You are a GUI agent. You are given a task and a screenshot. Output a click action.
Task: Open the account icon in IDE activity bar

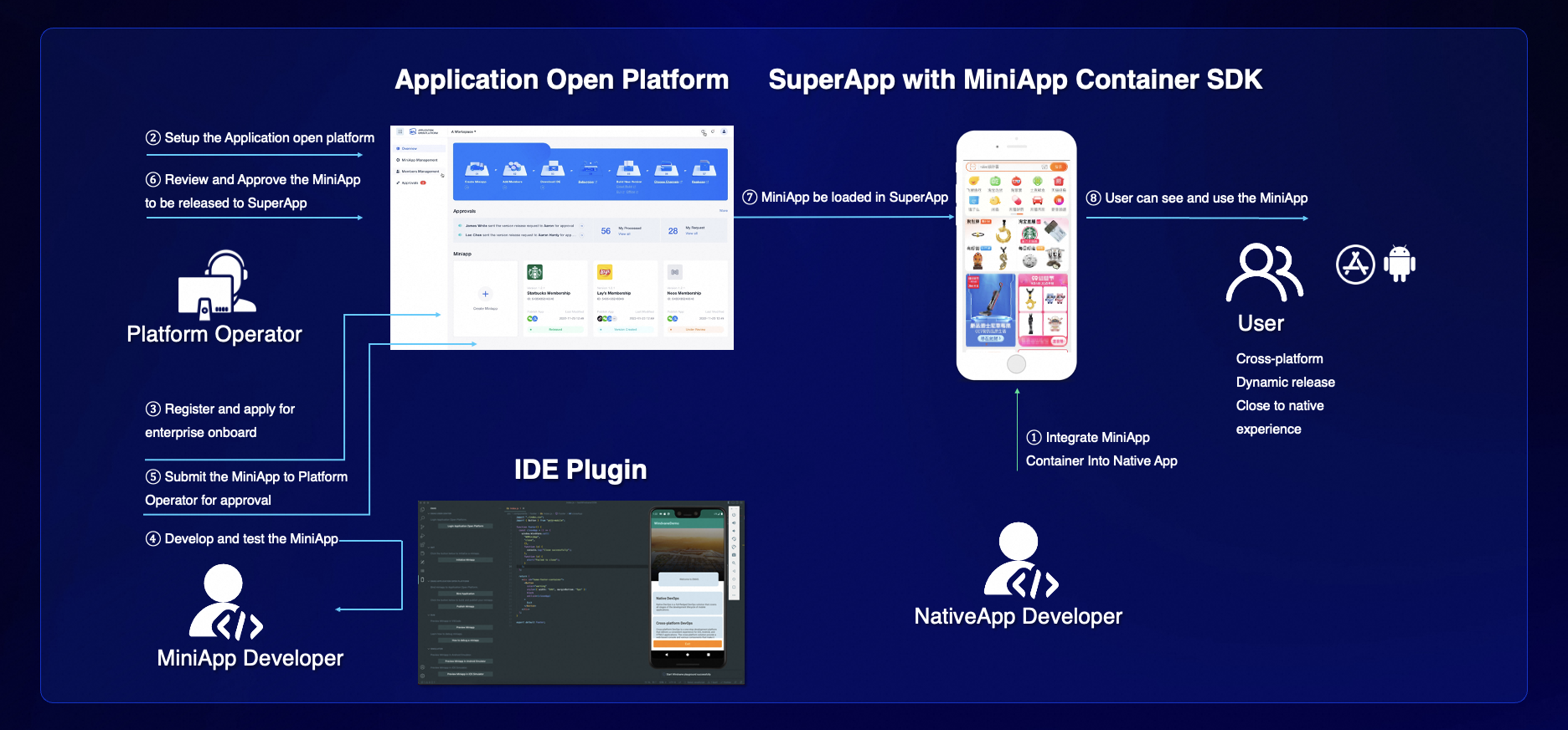coord(422,667)
